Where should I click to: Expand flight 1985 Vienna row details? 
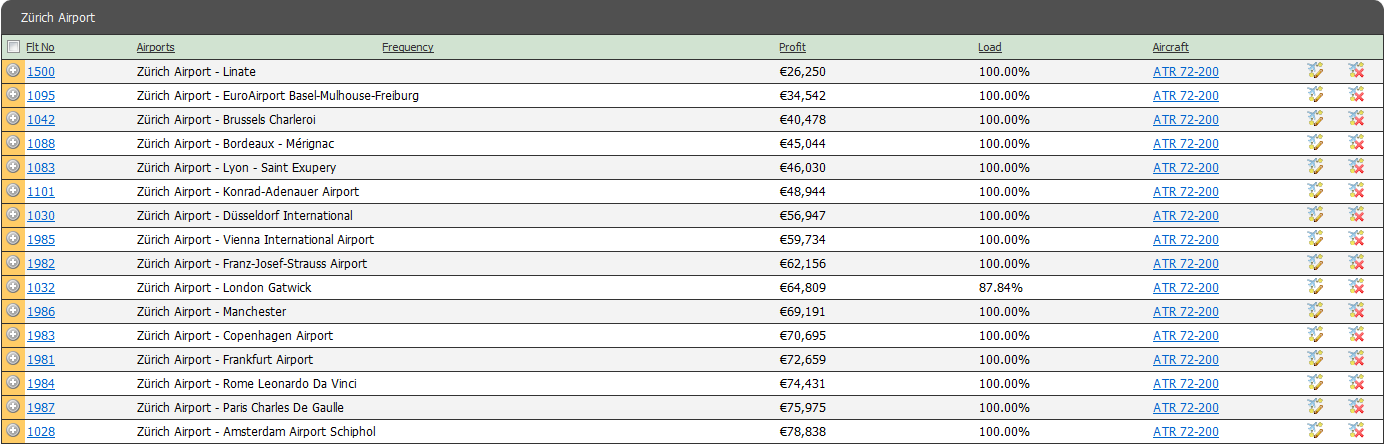pyautogui.click(x=13, y=238)
